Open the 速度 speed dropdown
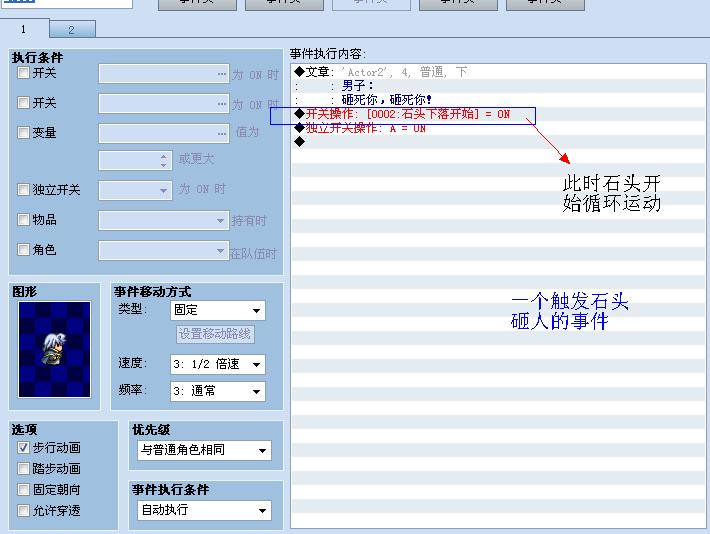Image resolution: width=710 pixels, height=534 pixels. point(218,364)
